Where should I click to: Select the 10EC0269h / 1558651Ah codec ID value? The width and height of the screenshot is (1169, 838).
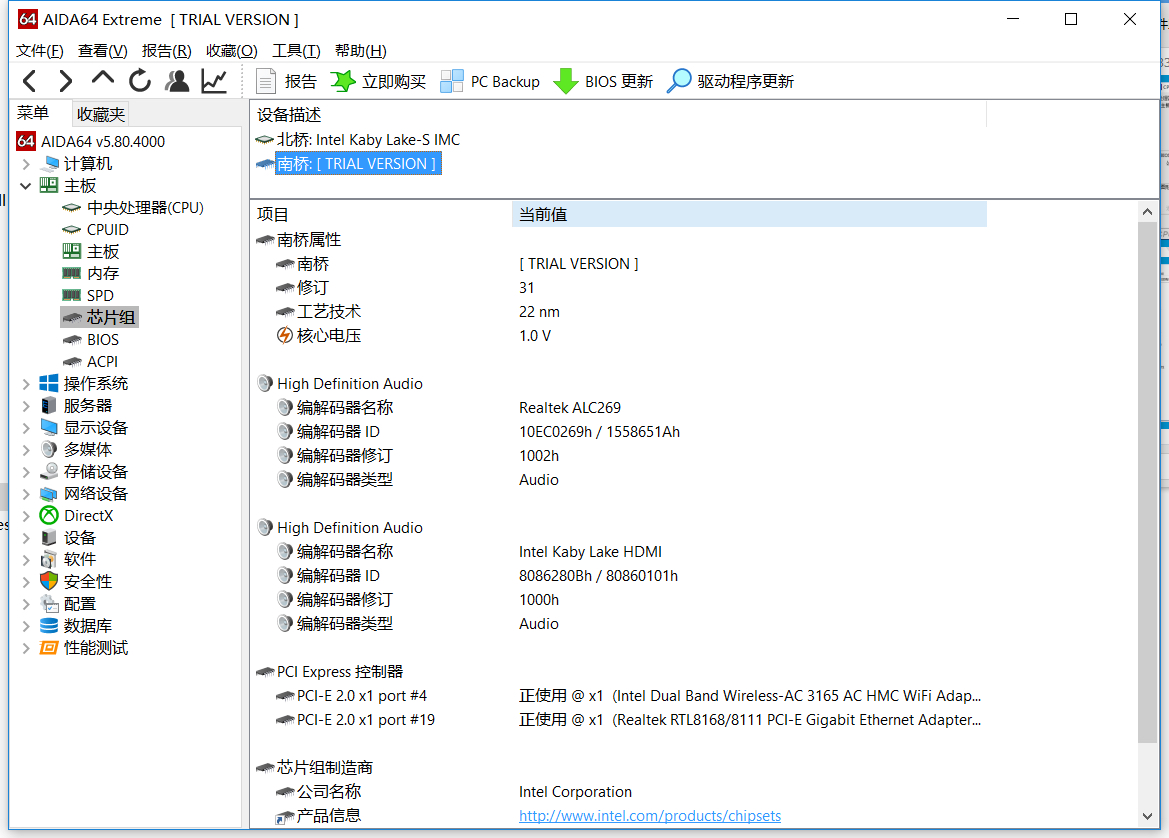(x=599, y=432)
